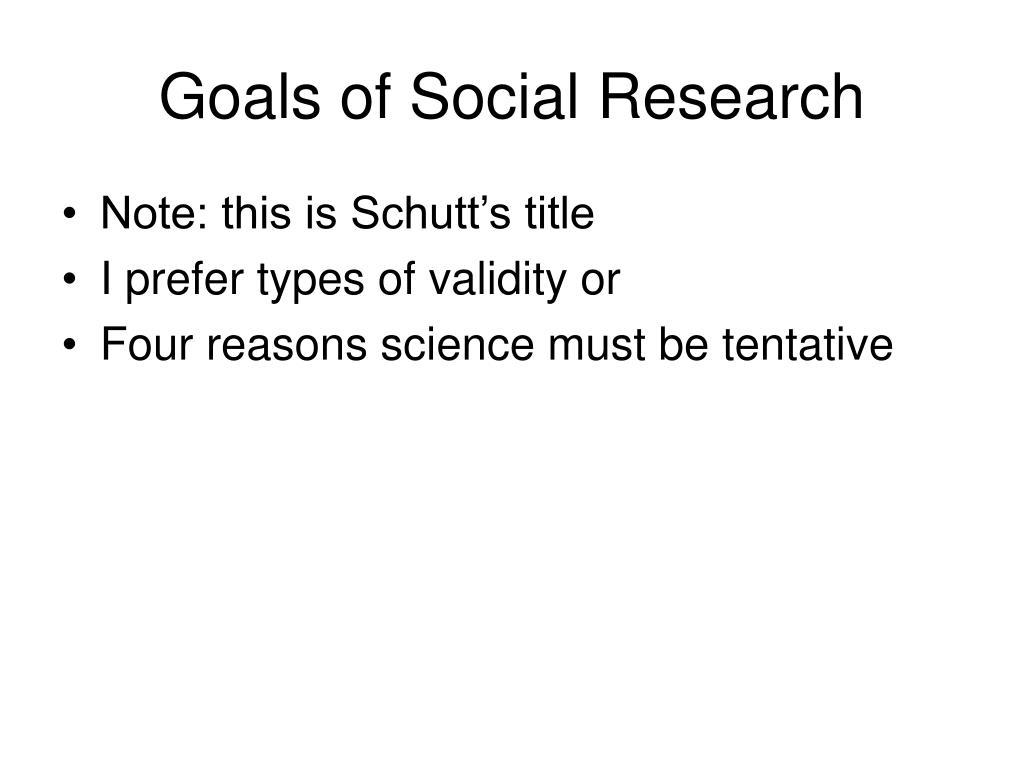Click the bullet dot before "I prefer"
Viewport: 1024px width, 768px height.
click(70, 280)
